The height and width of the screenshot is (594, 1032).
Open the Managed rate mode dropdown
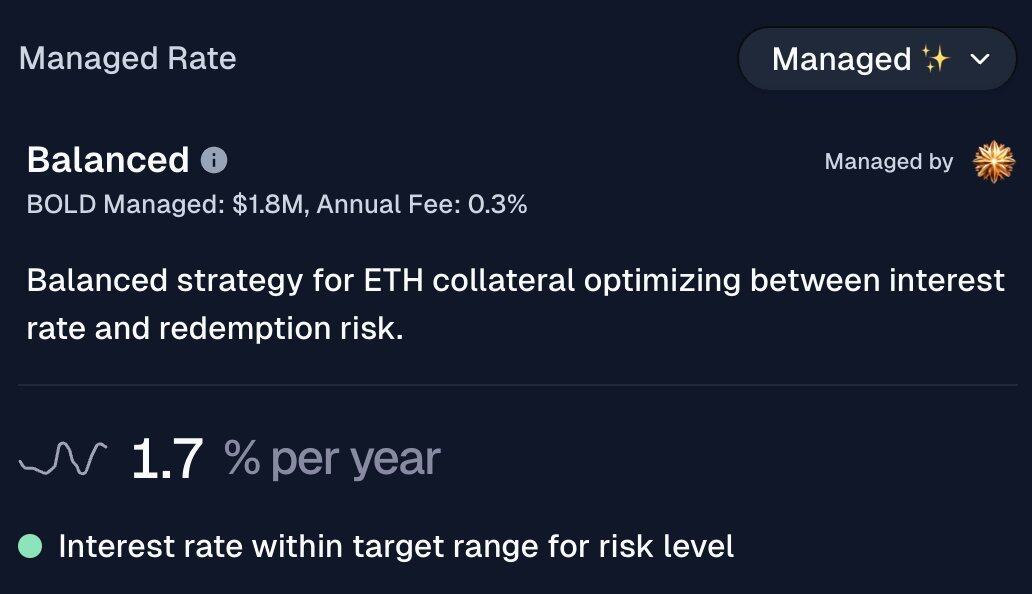pos(877,59)
